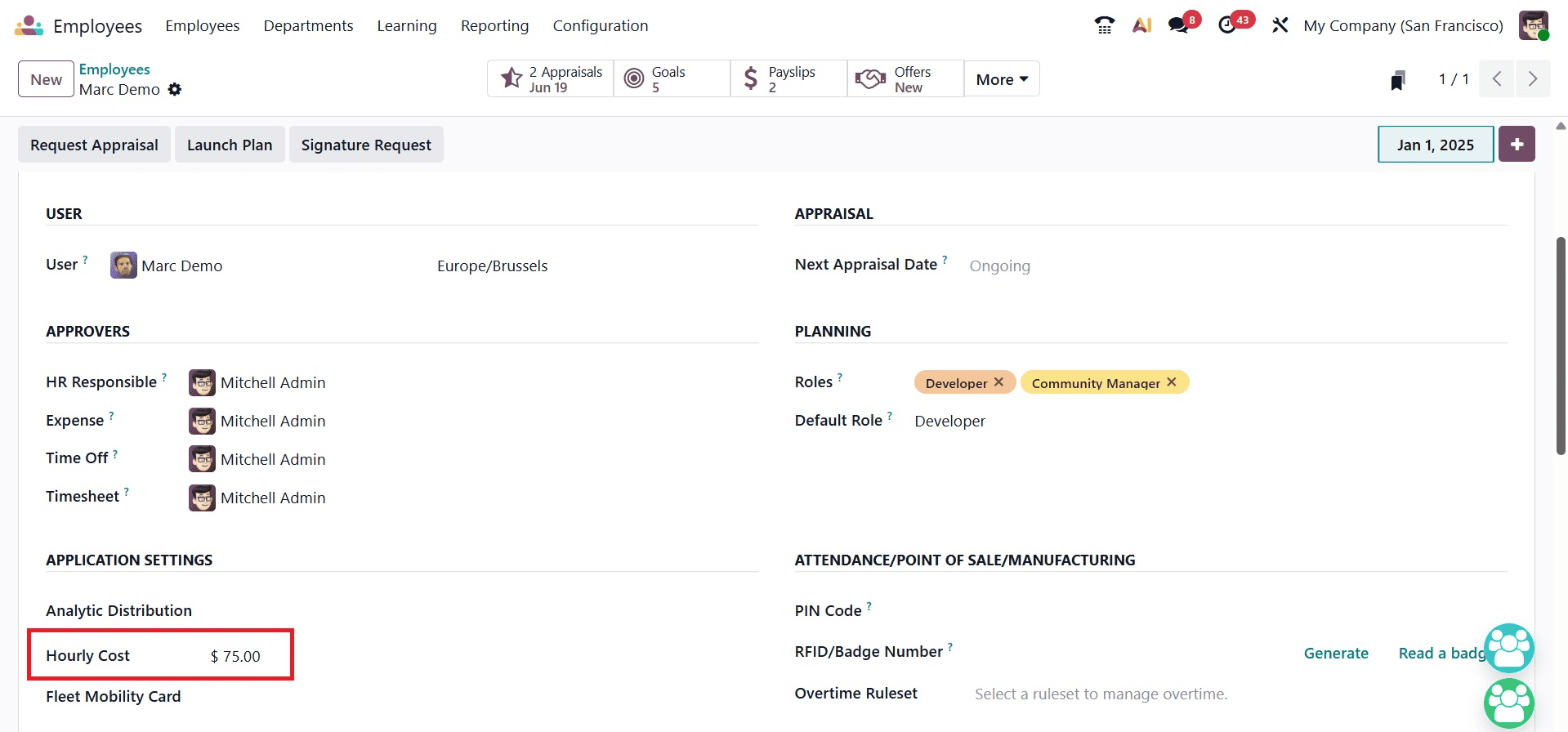Open 2 Appraisals stat button
Image resolution: width=1568 pixels, height=732 pixels.
pyautogui.click(x=551, y=79)
